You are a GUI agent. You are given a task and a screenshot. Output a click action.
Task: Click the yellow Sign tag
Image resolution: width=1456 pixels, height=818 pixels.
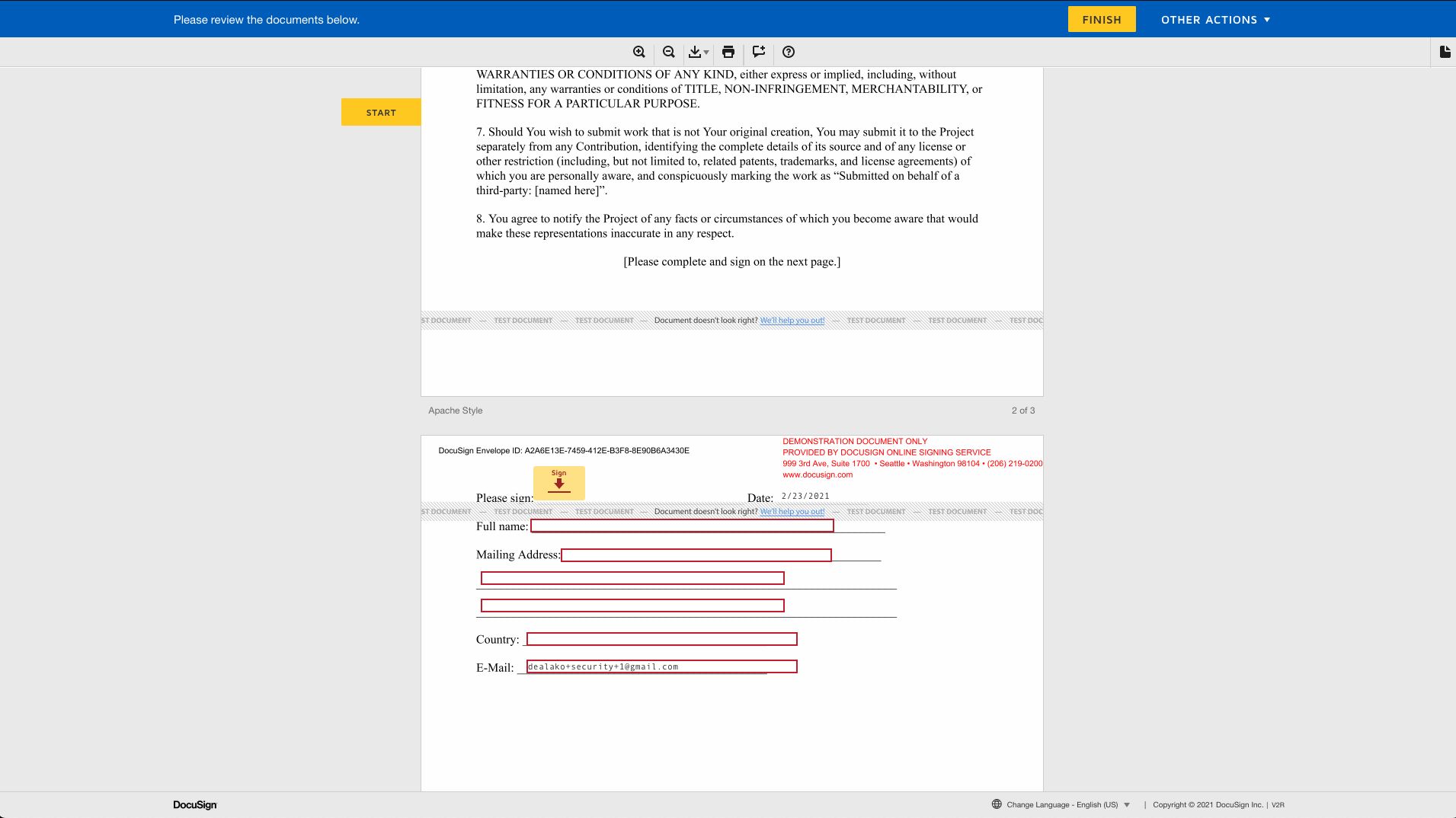coord(559,483)
